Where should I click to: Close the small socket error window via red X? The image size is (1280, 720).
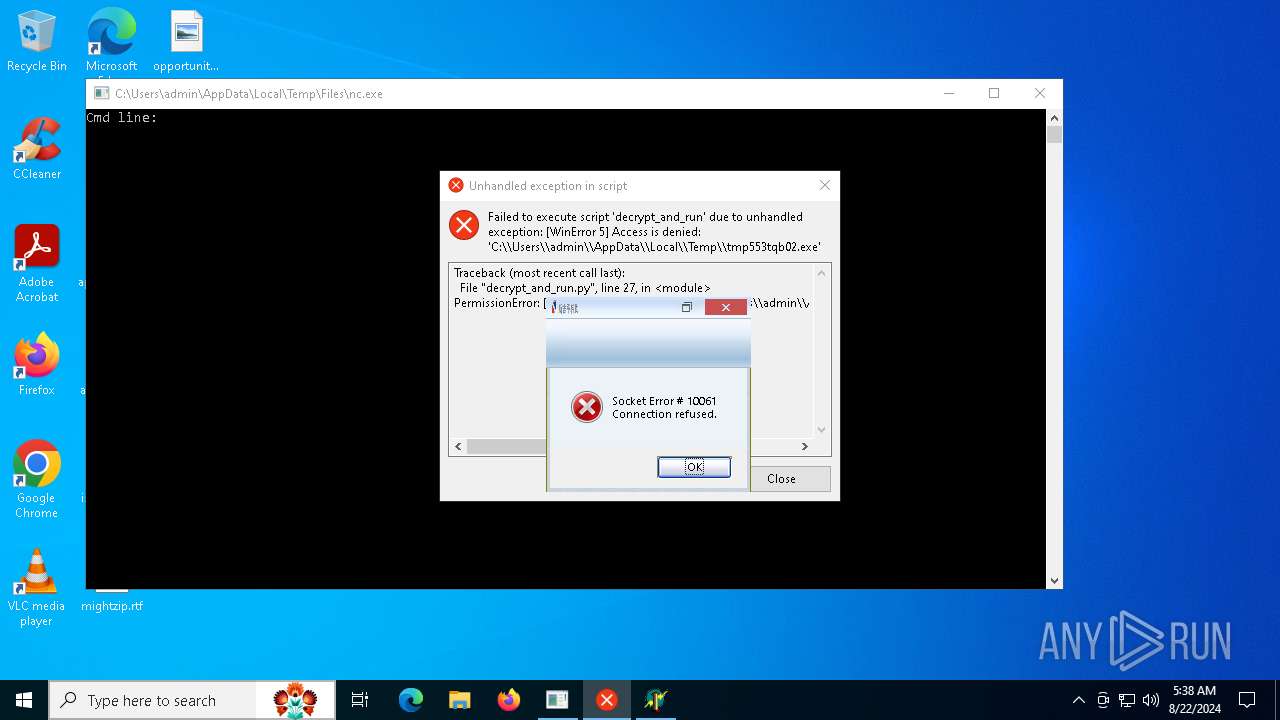[725, 307]
